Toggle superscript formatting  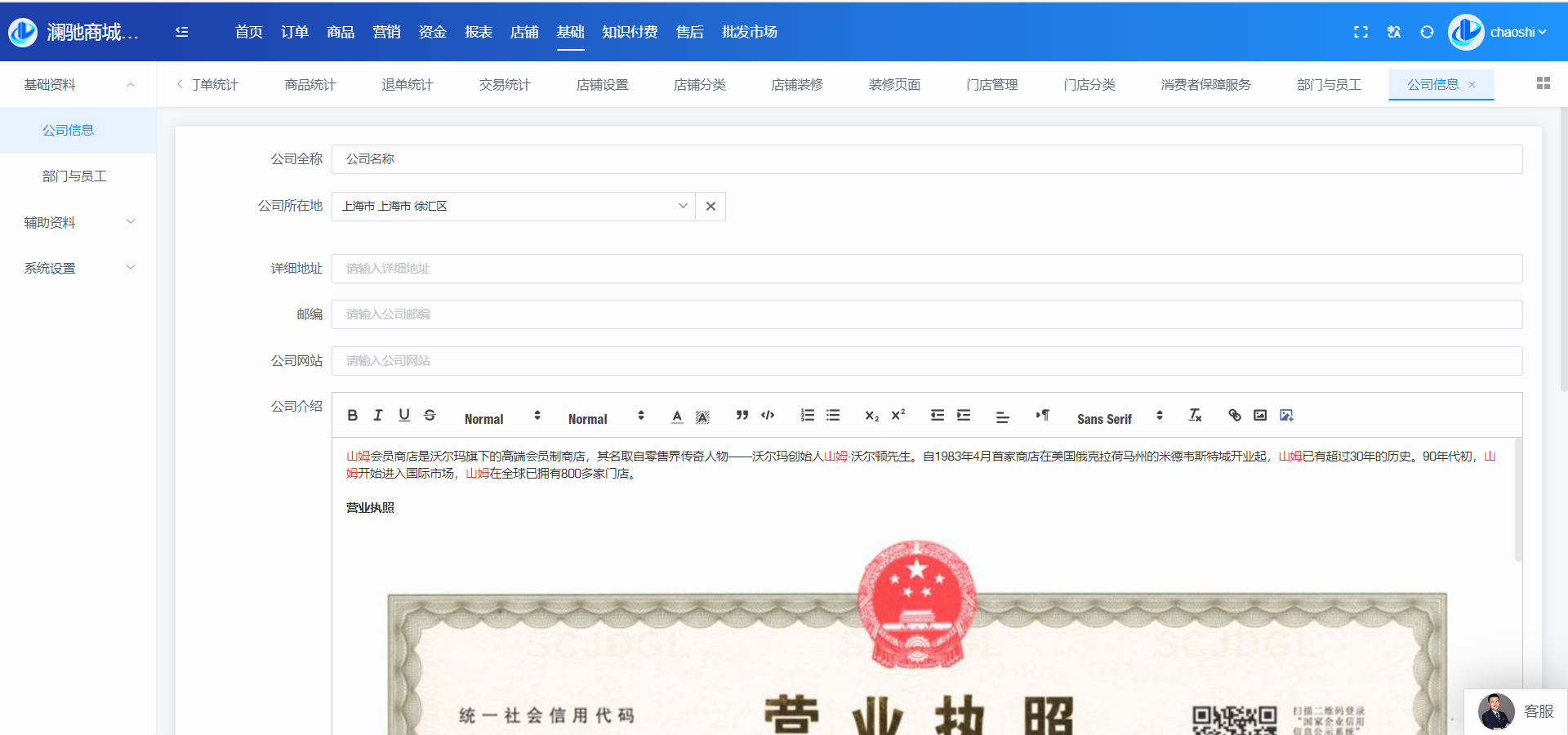898,416
